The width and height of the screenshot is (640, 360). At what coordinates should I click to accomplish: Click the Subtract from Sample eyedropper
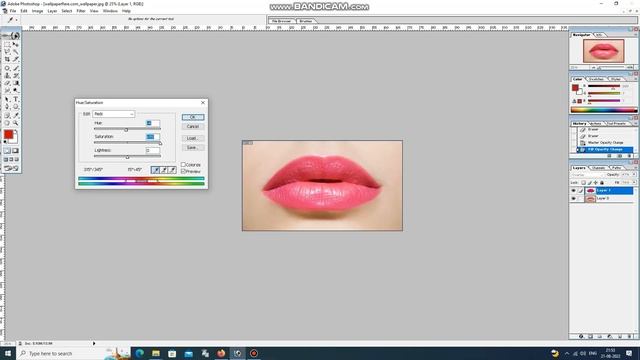[172, 170]
